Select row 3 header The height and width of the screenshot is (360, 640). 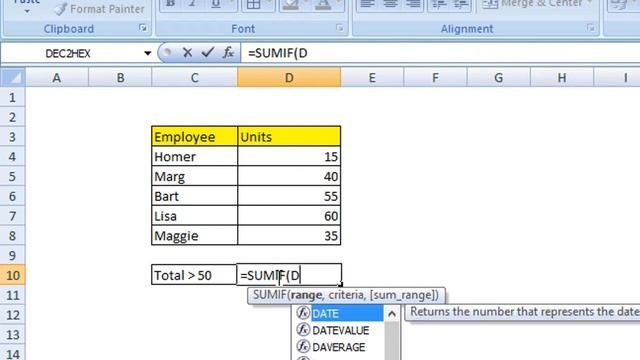(x=12, y=137)
